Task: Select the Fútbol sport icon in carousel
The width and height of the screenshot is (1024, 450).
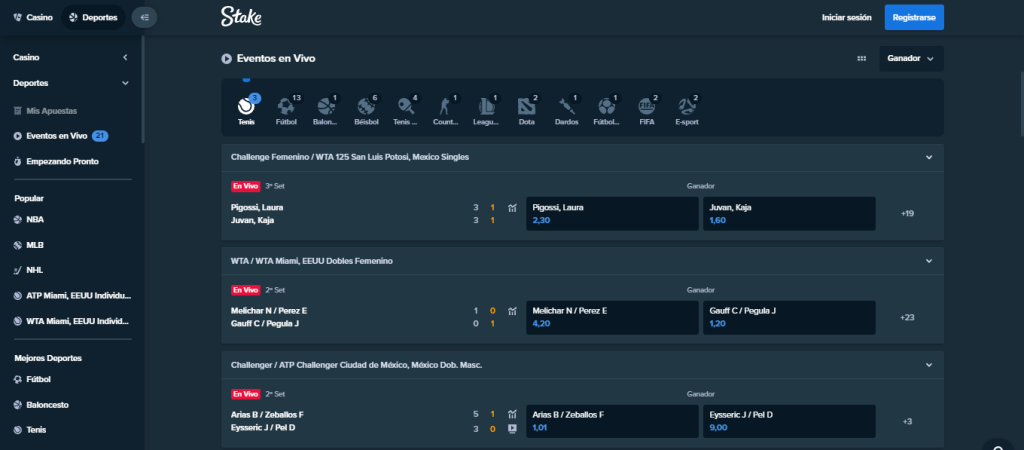Action: click(x=286, y=110)
